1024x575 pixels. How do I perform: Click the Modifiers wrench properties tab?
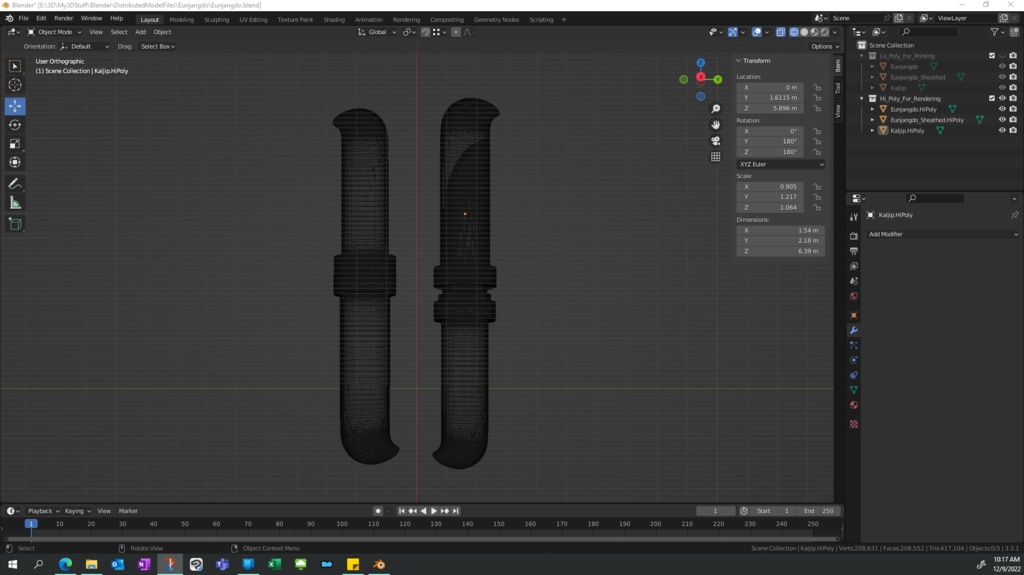[854, 330]
